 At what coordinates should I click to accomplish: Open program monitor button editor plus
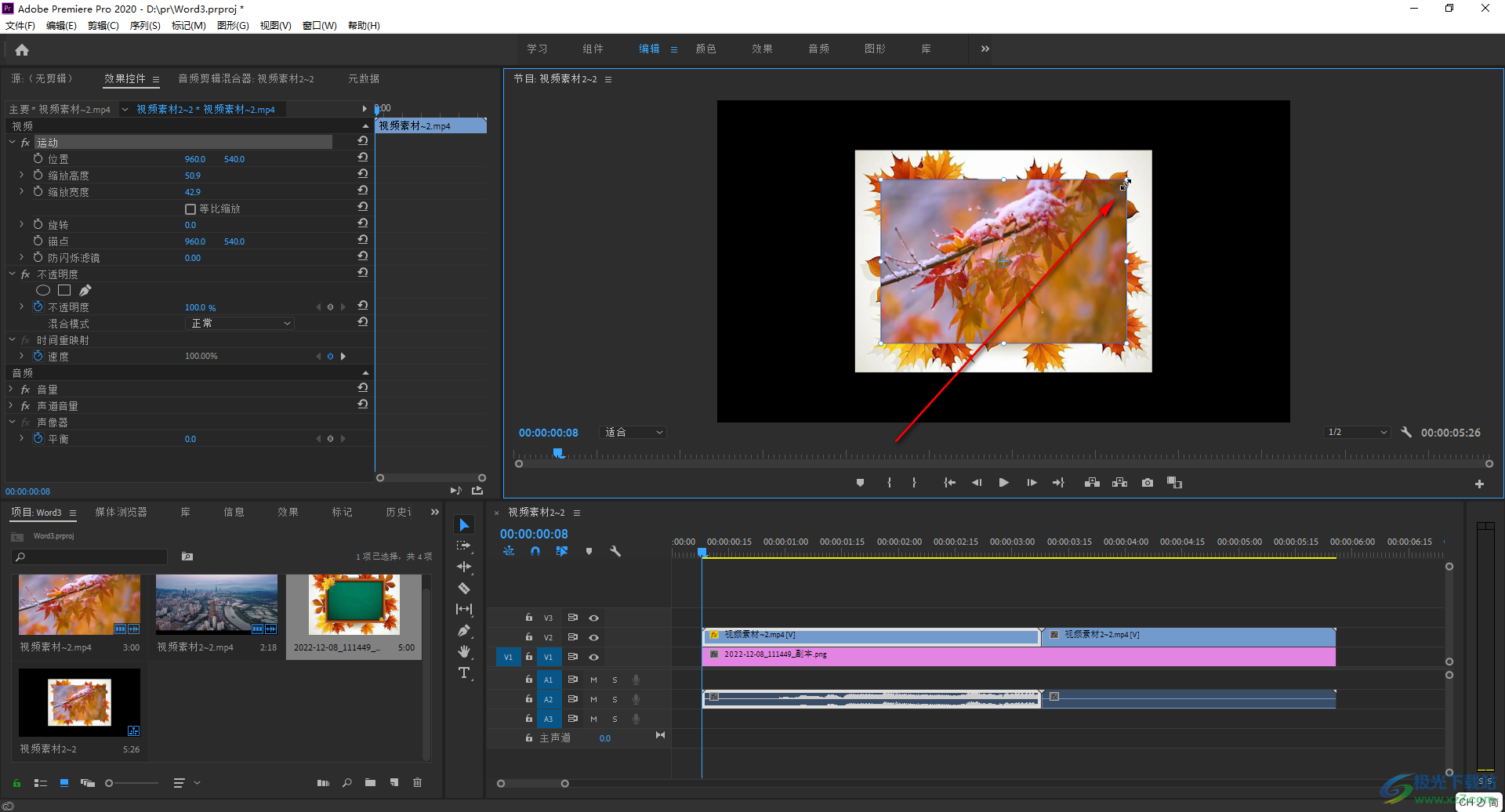pyautogui.click(x=1479, y=484)
